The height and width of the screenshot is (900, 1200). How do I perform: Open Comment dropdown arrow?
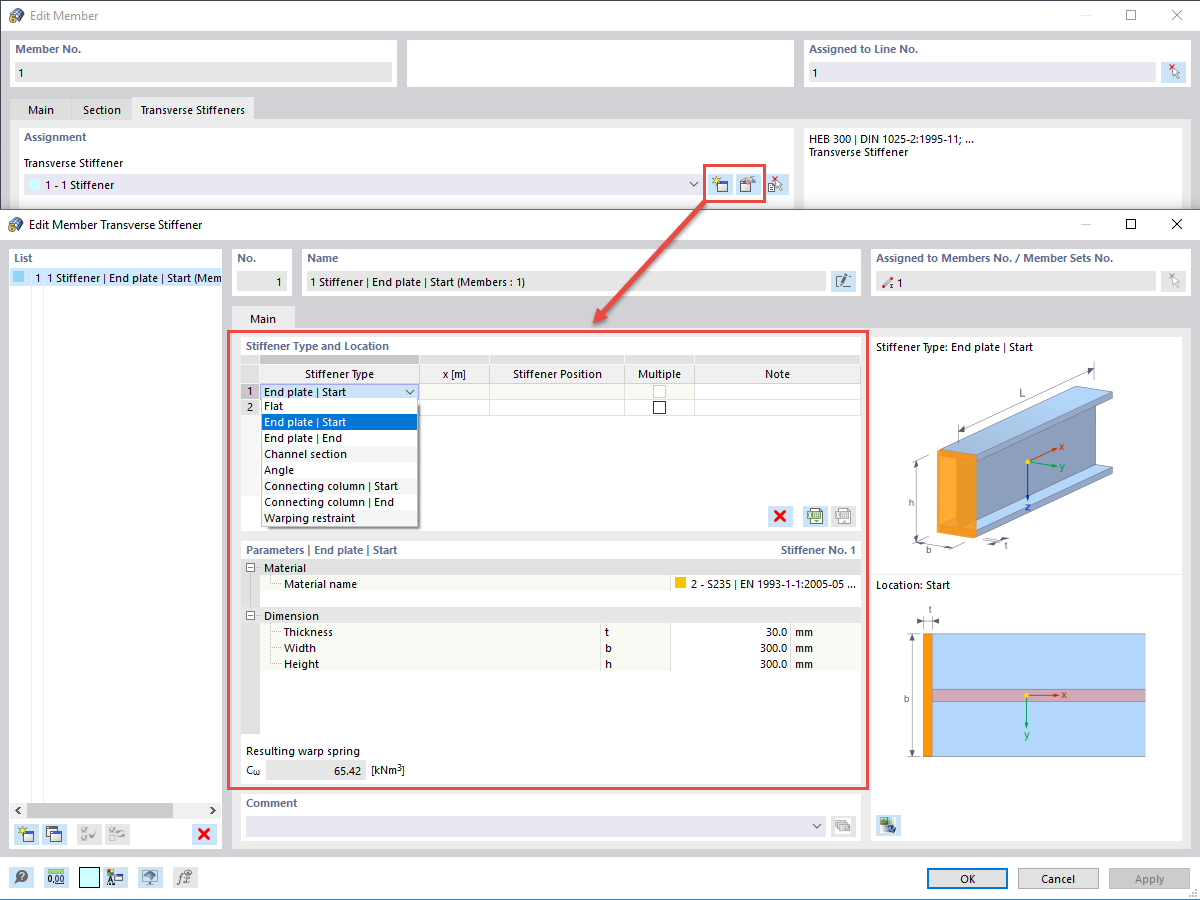coord(819,826)
